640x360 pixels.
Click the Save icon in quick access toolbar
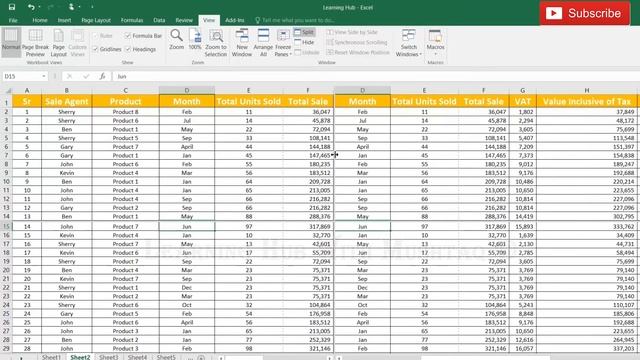coord(12,7)
